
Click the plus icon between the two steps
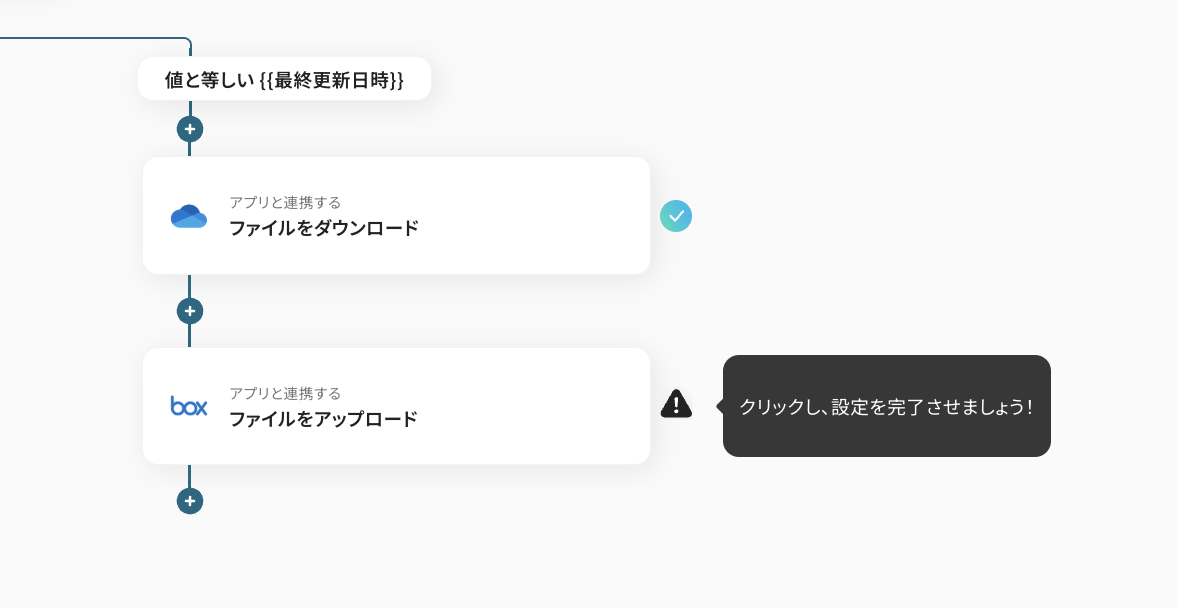(x=189, y=311)
